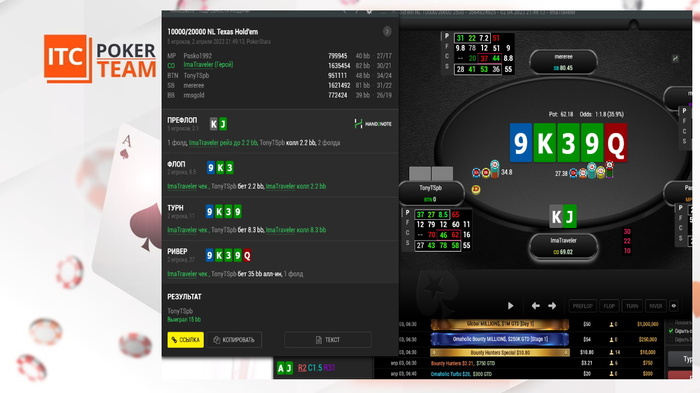Click the ImaTraveler seat plate on table
Screen dimensions: 700x393
(x=563, y=246)
